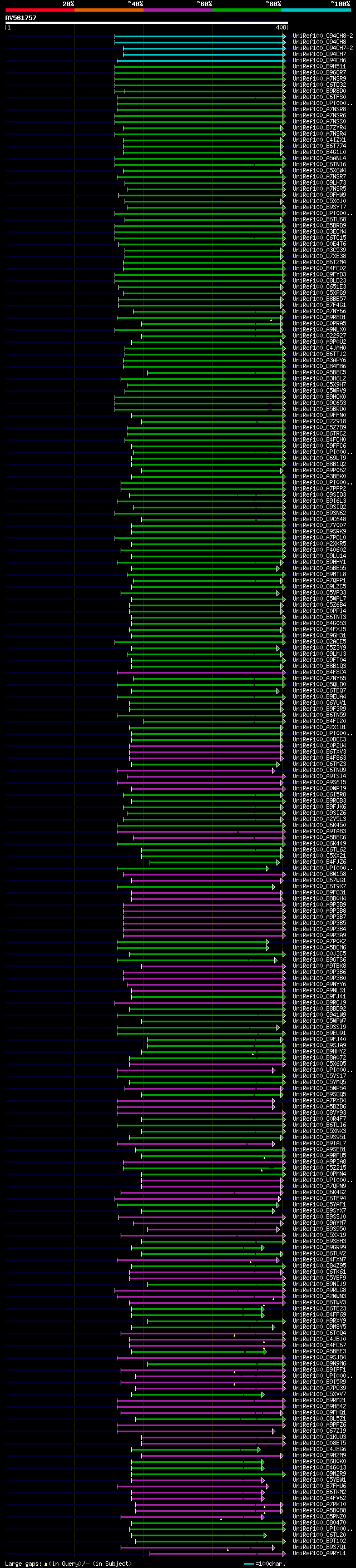
Task: Select label UniRef100_B6TU68
Action: [319, 220]
